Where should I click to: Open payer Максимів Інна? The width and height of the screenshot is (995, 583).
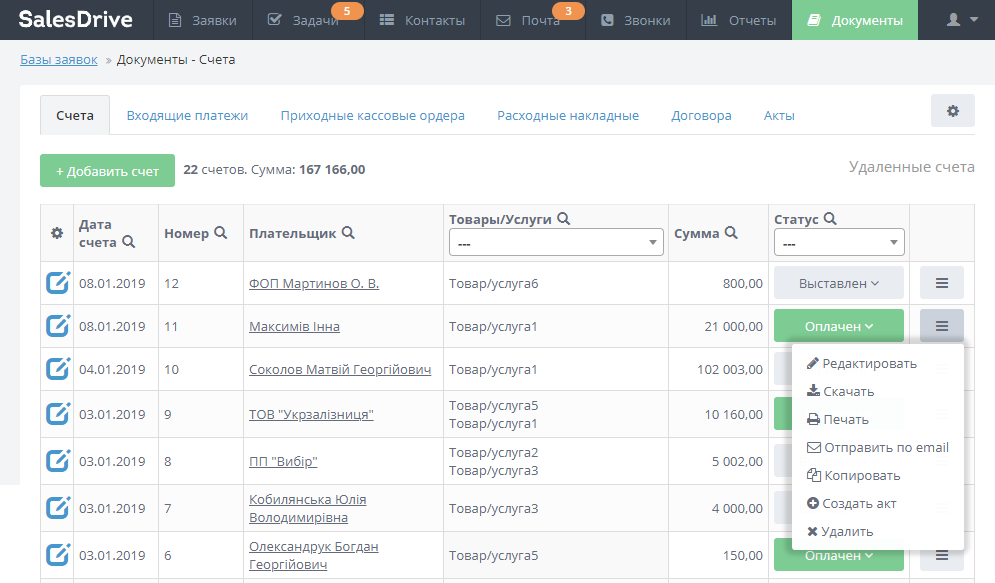click(294, 326)
